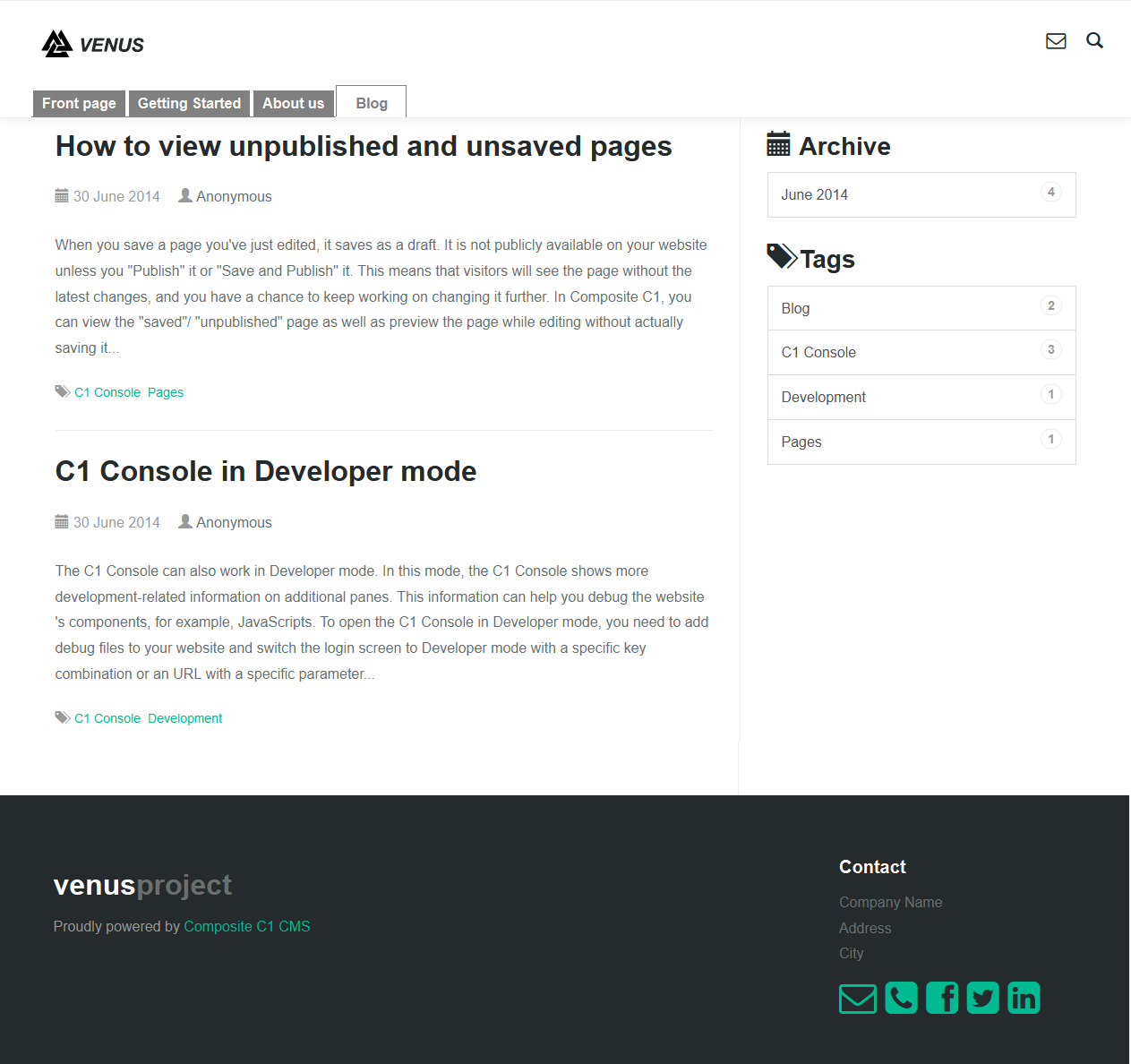
Task: Click the footer email envelope icon
Action: pyautogui.click(x=857, y=998)
